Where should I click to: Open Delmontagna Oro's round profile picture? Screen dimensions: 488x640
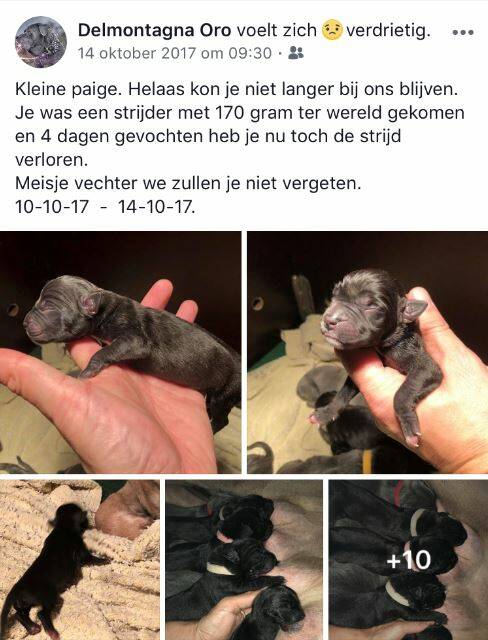[x=41, y=42]
